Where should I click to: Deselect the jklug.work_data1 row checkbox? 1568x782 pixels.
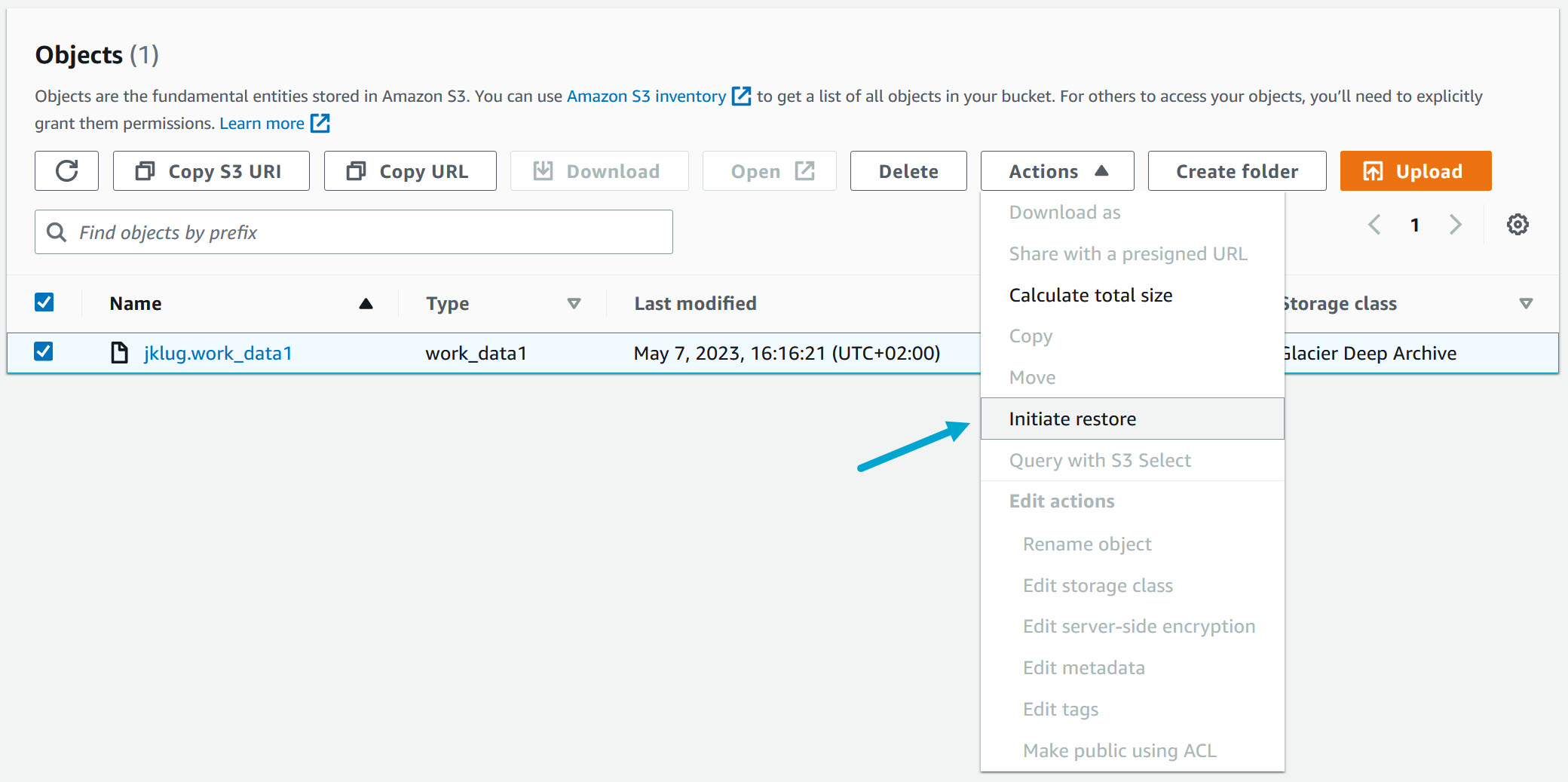[44, 351]
